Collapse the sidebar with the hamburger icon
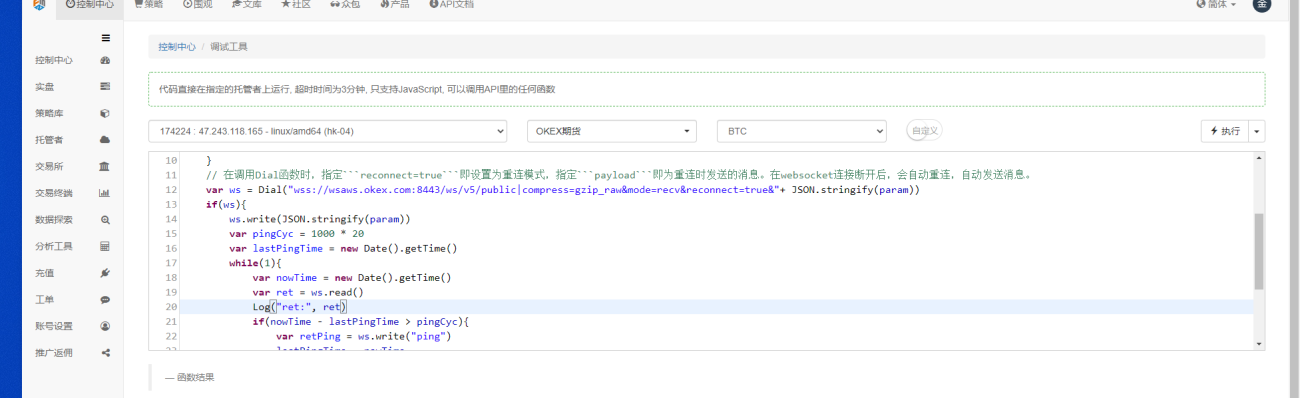1300x398 pixels. pyautogui.click(x=105, y=39)
